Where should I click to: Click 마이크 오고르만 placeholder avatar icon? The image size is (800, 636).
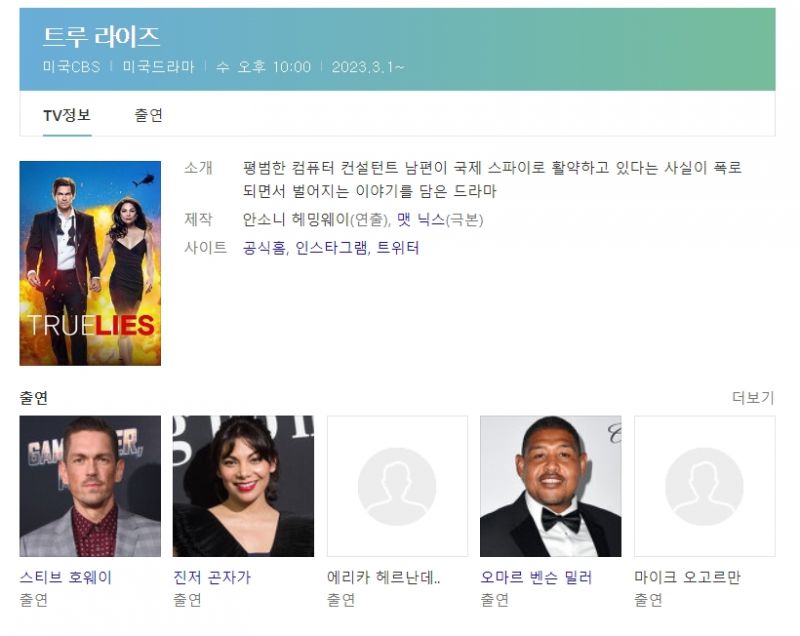coord(705,487)
